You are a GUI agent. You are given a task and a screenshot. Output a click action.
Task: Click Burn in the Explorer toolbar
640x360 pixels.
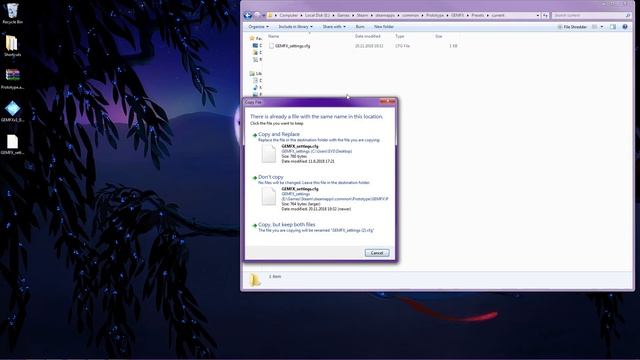[x=360, y=27]
